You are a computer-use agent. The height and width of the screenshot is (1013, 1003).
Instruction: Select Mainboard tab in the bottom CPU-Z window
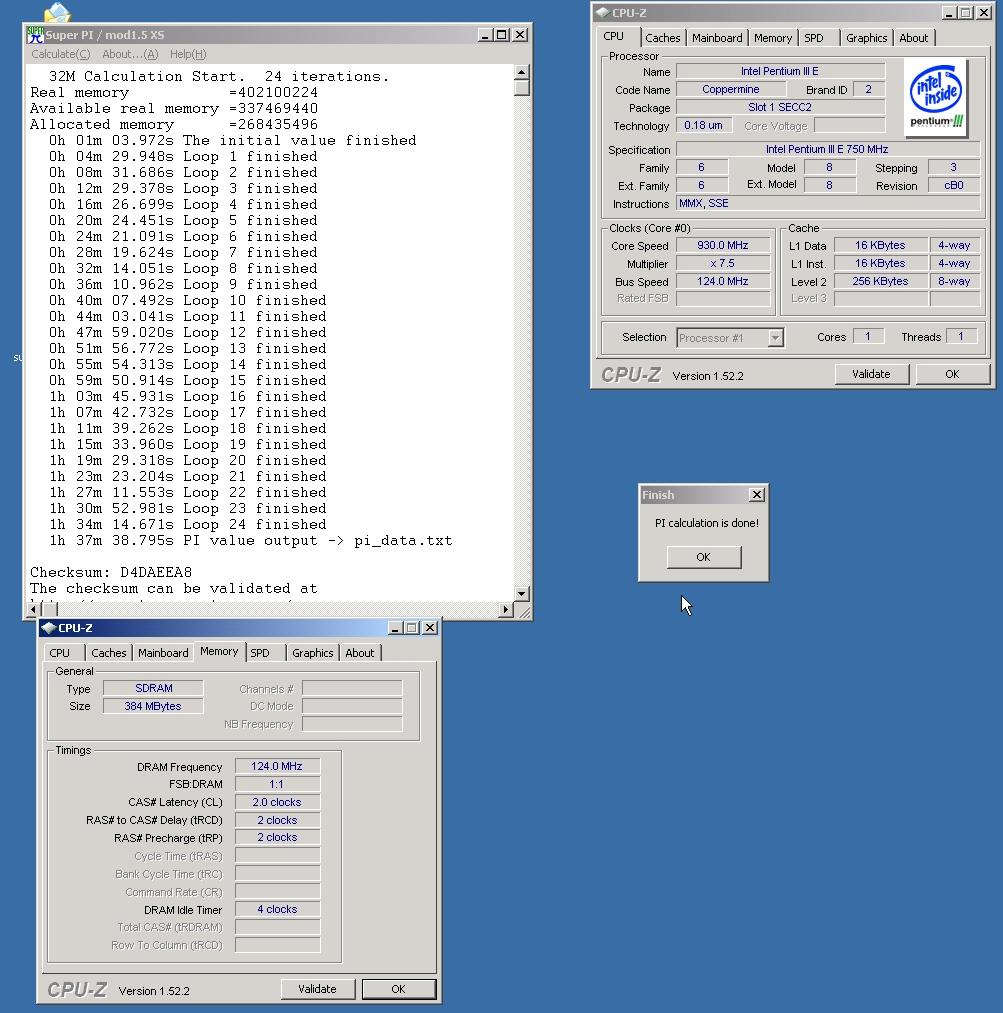tap(163, 653)
